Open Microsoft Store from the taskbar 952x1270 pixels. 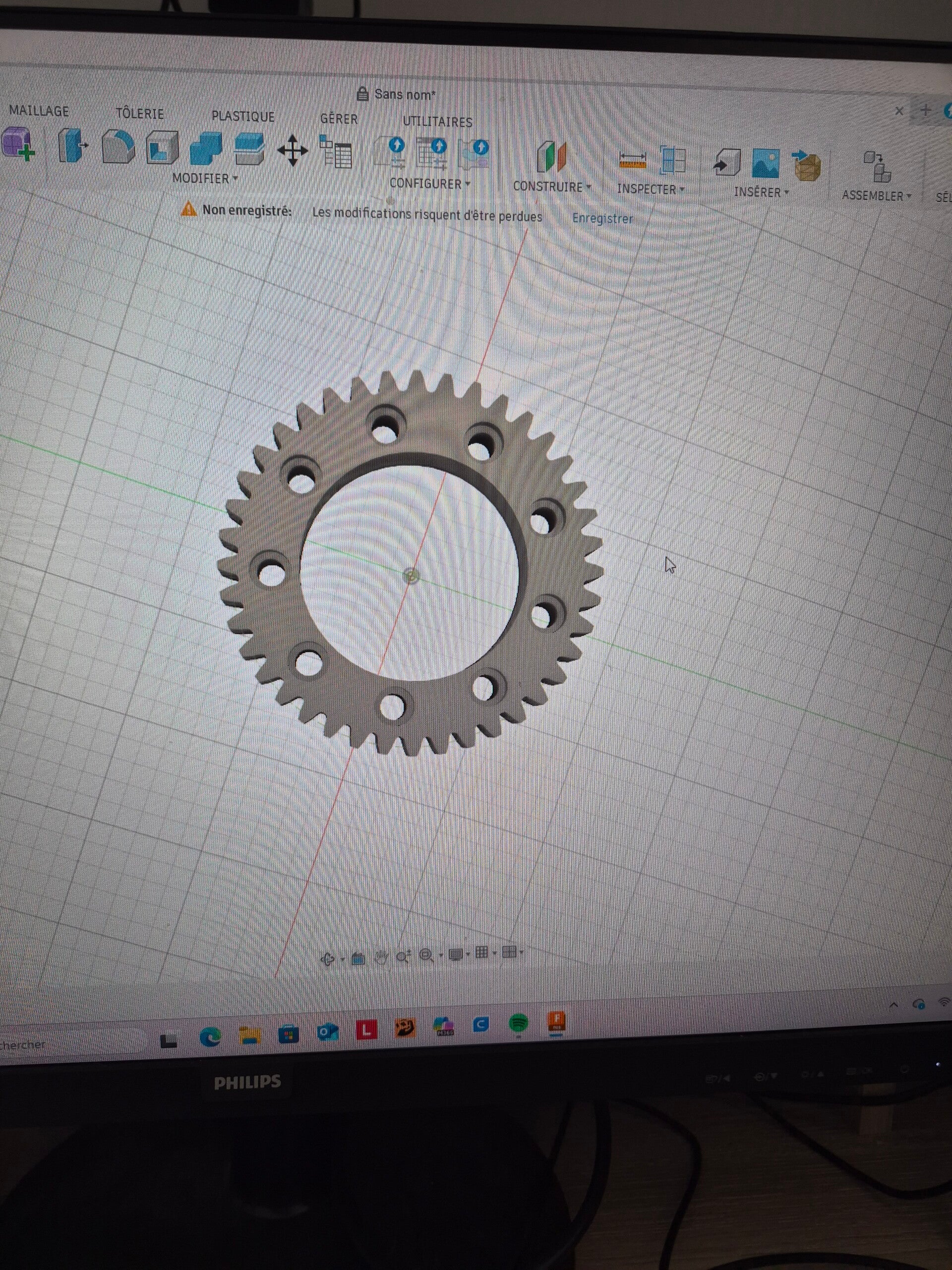coord(288,1034)
